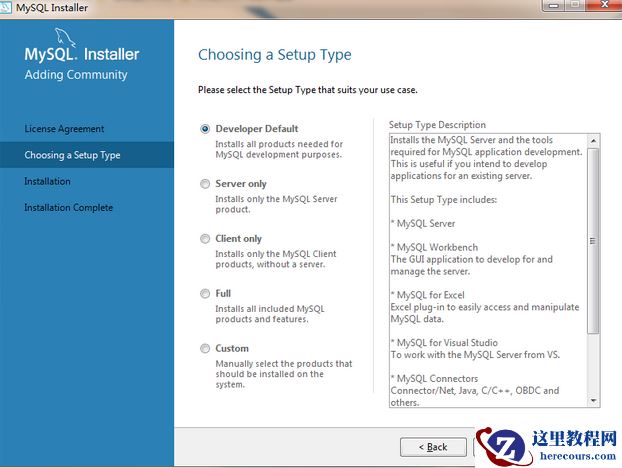Viewport: 622px width, 468px height.
Task: Open the License Agreement step in sidebar
Action: tap(64, 129)
